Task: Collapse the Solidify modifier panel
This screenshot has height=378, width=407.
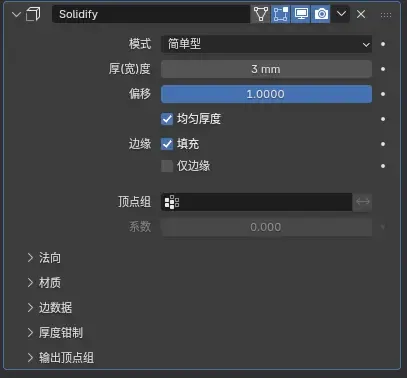Action: point(16,14)
